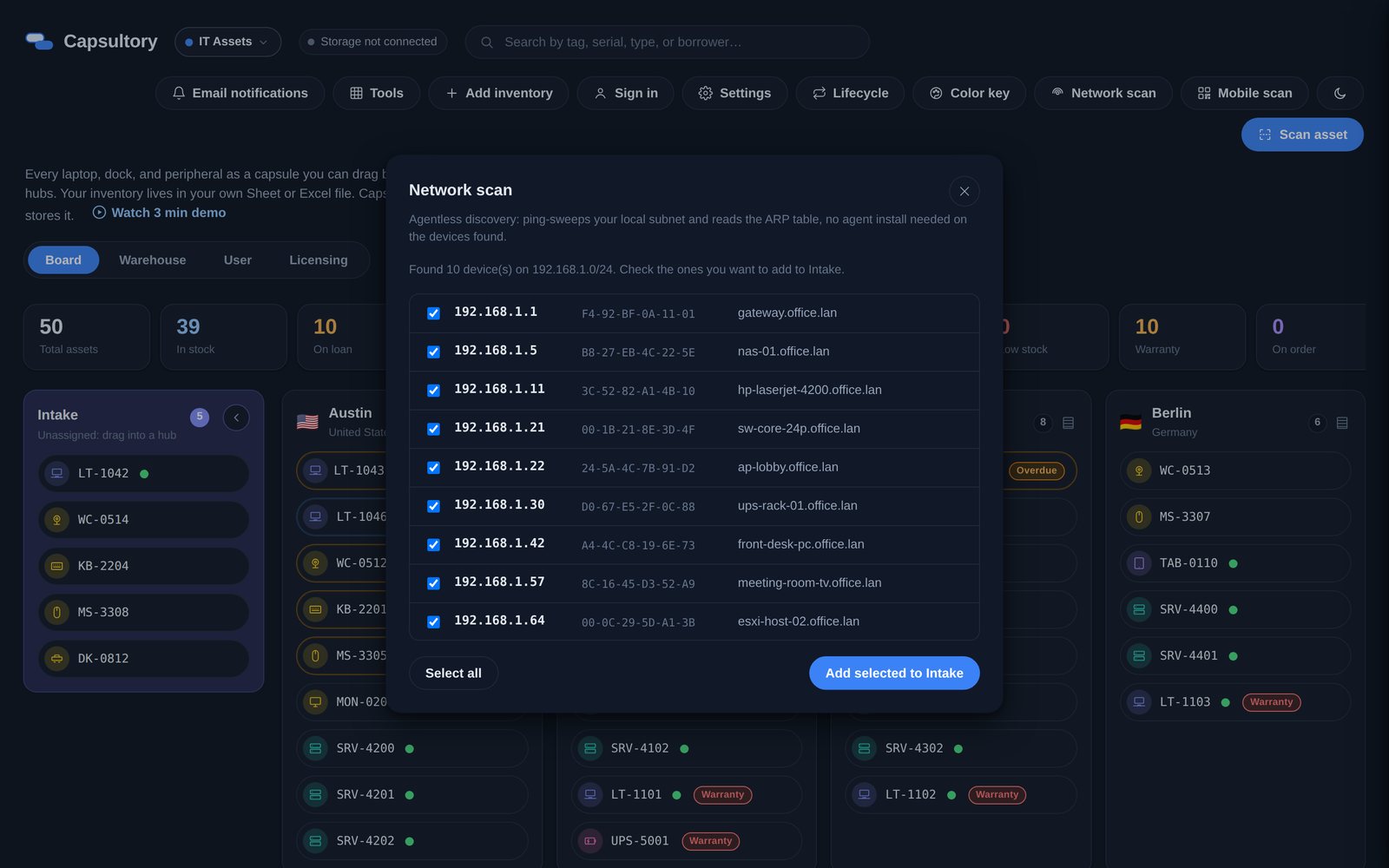Open Mobile scan
The image size is (1389, 868).
(x=1244, y=93)
